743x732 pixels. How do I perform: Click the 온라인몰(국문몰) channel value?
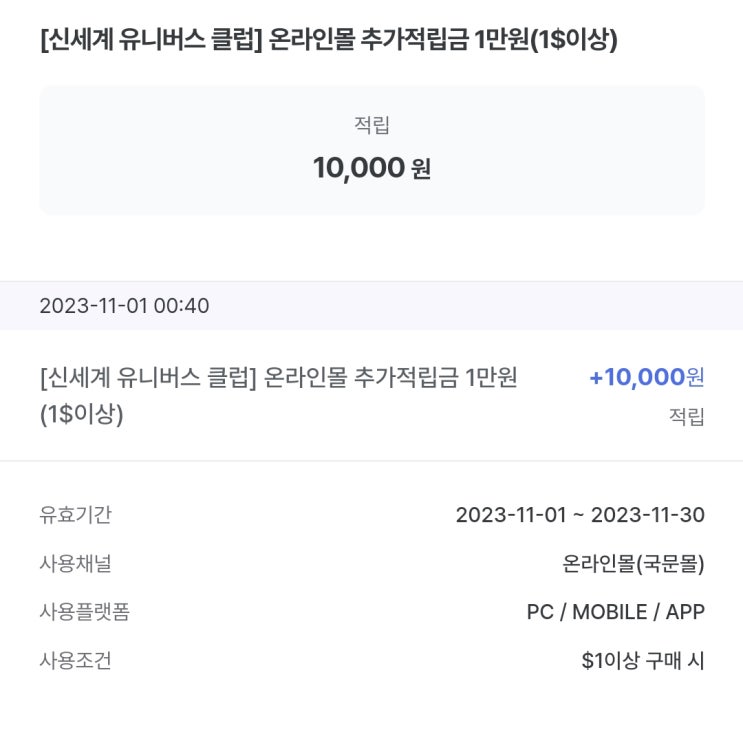click(633, 564)
